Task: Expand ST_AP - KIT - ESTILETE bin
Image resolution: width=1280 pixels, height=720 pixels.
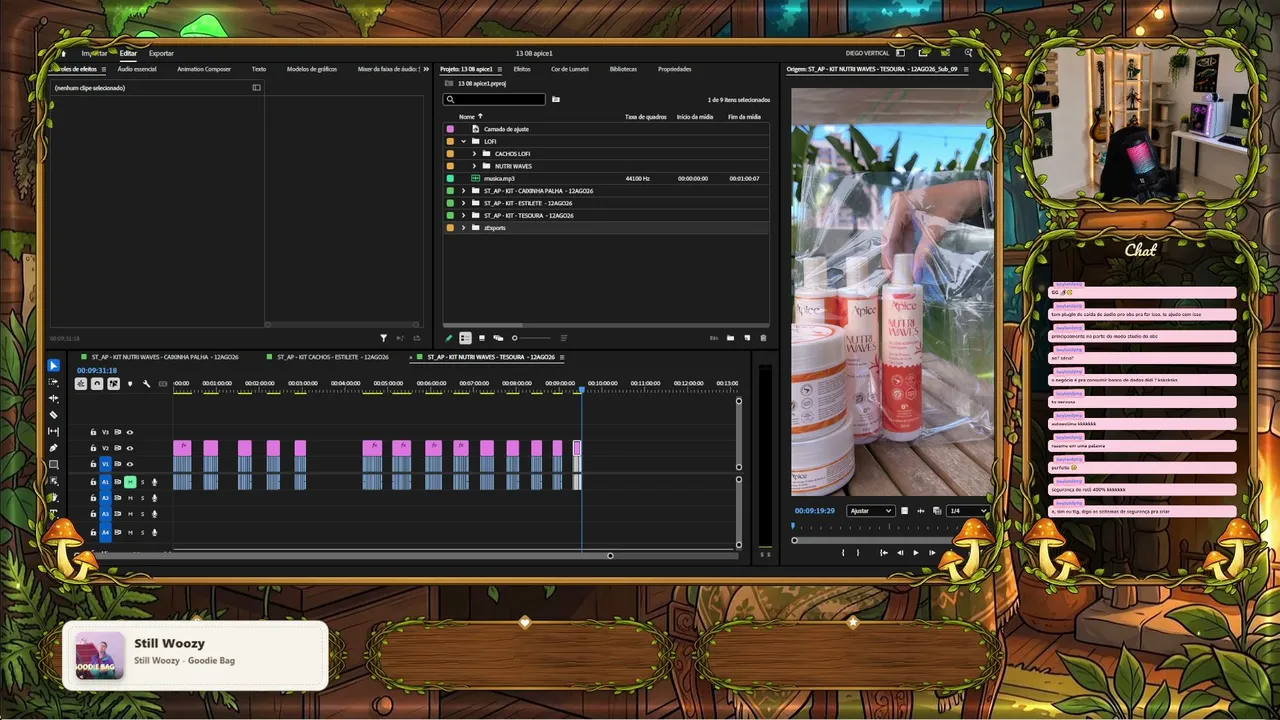Action: pyautogui.click(x=463, y=203)
